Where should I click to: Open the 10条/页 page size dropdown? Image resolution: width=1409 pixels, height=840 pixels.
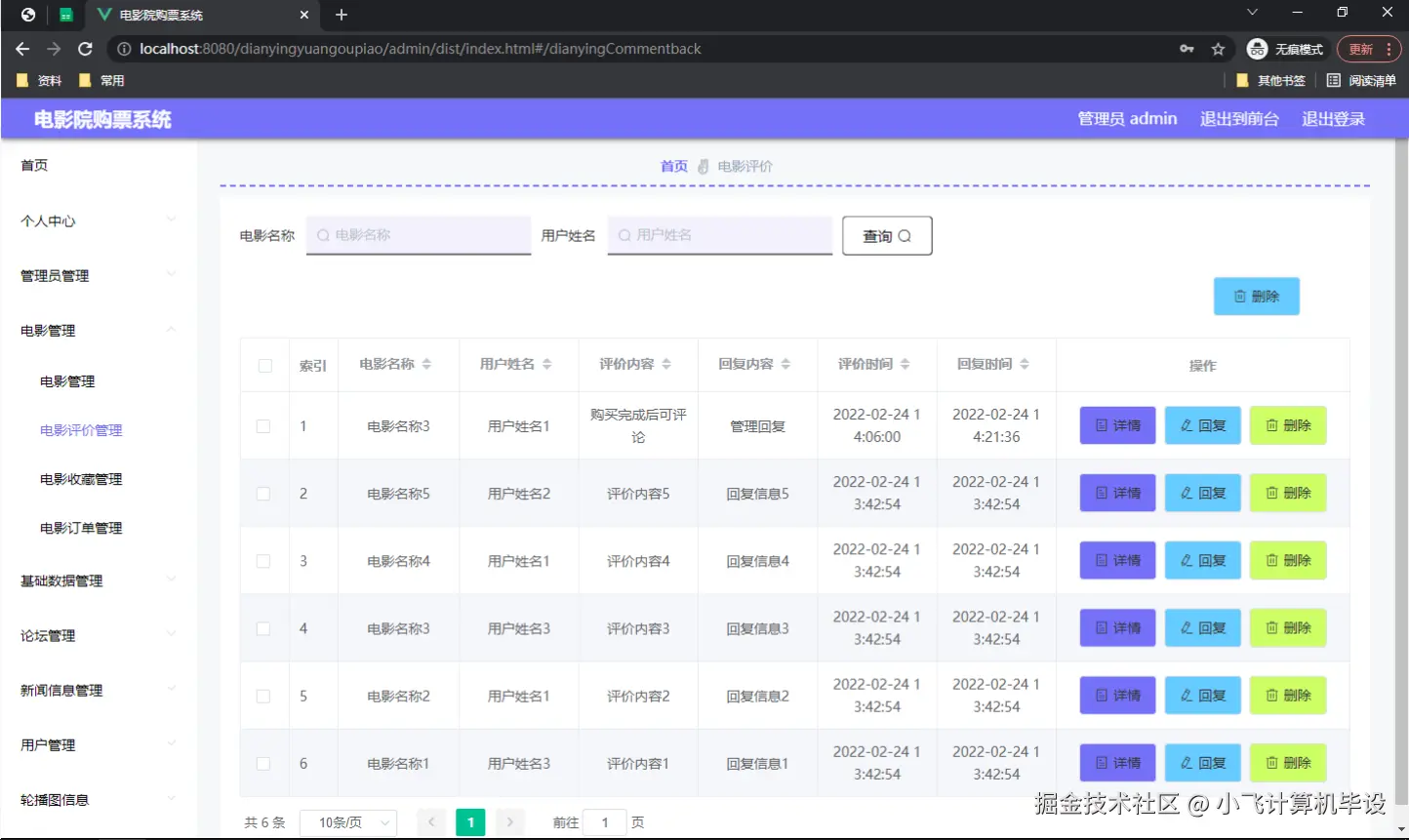click(x=348, y=822)
